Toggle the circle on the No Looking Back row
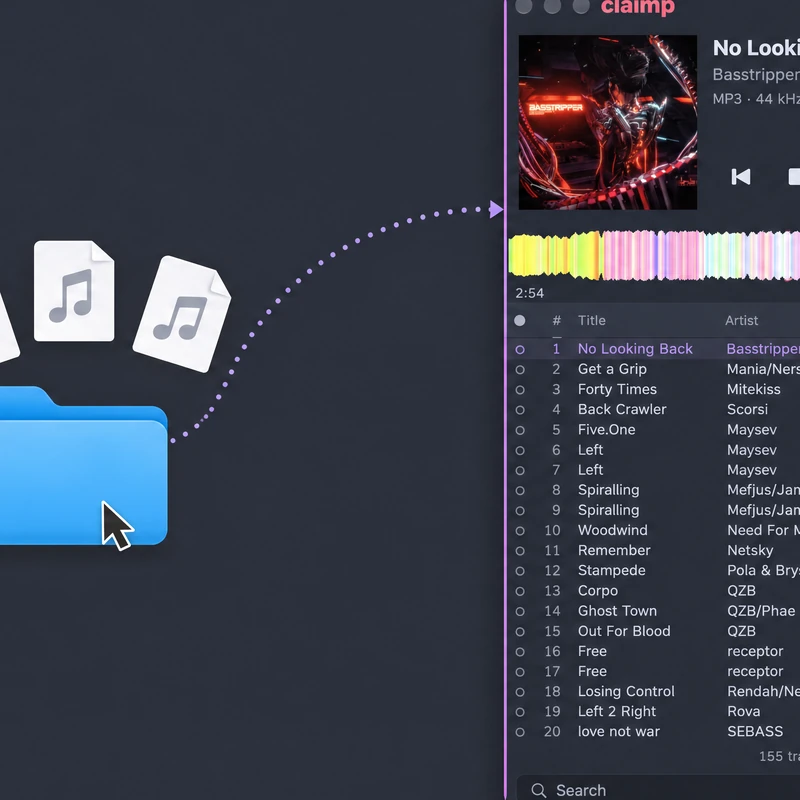The height and width of the screenshot is (800, 800). tap(520, 349)
